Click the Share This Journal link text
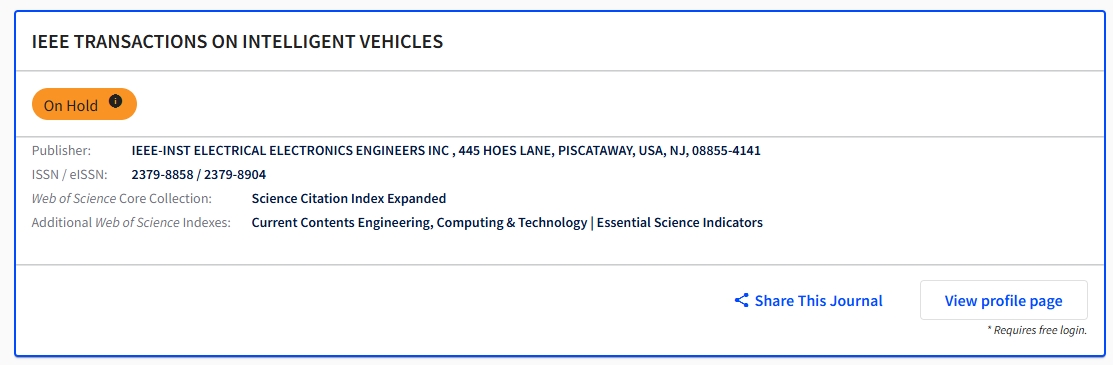 tap(818, 300)
